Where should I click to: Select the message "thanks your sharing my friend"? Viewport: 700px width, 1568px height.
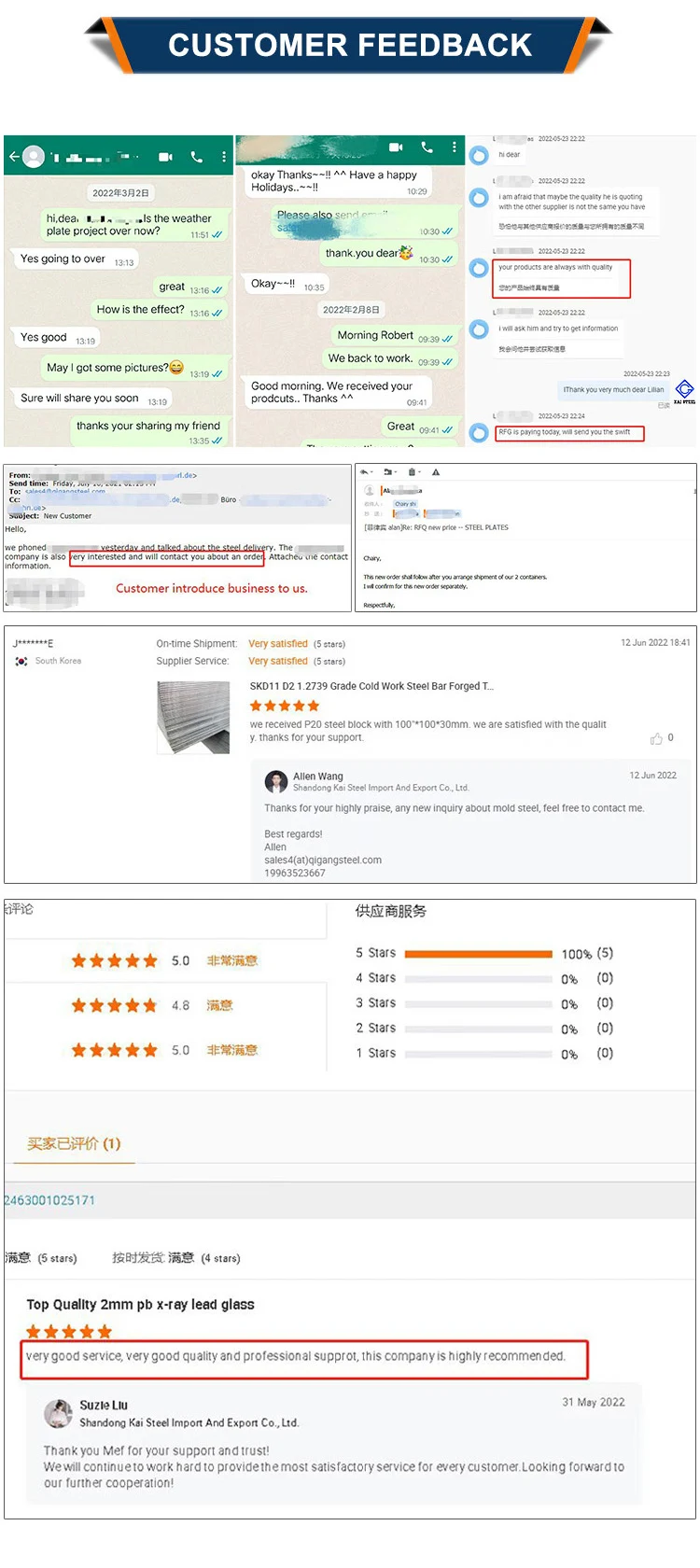click(148, 431)
